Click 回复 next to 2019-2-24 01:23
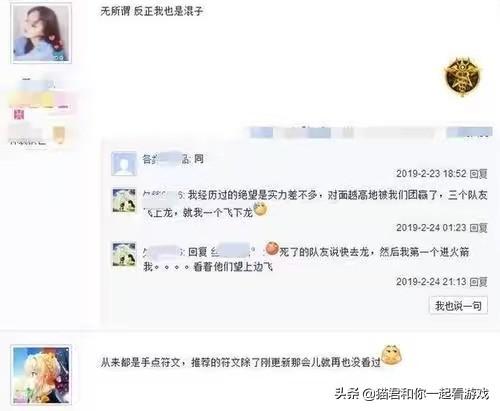 click(x=479, y=228)
